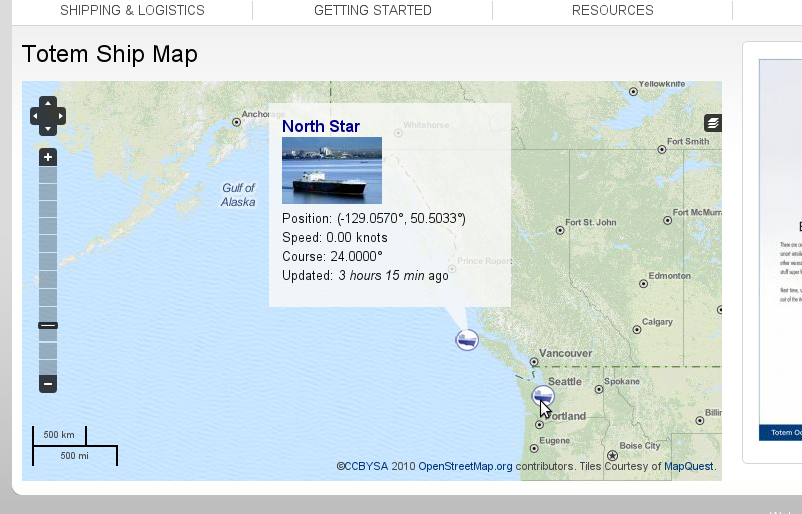Zoom in with the plus button
Screen dimensions: 802x514
point(48,157)
